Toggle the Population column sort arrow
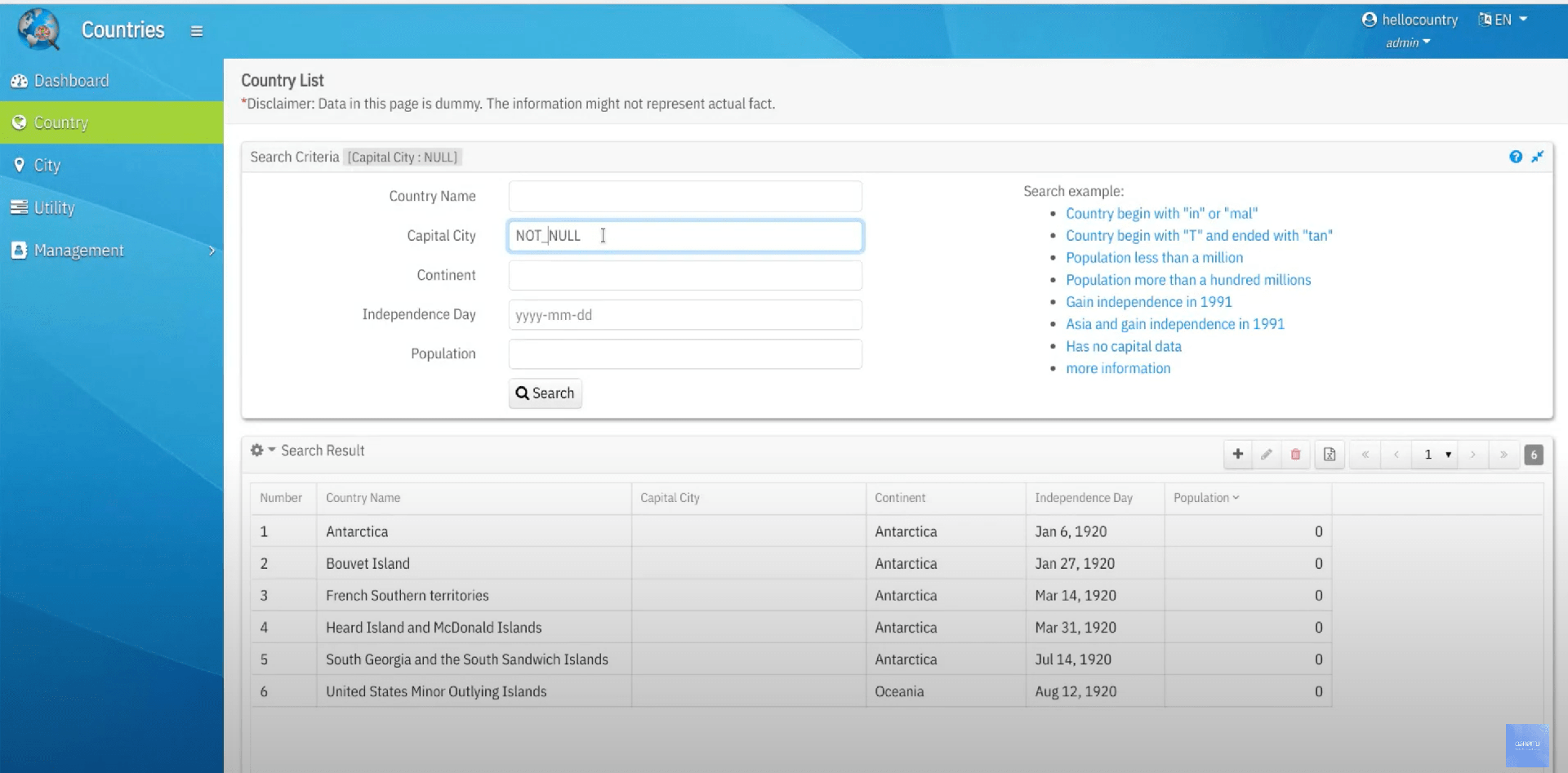 1236,497
